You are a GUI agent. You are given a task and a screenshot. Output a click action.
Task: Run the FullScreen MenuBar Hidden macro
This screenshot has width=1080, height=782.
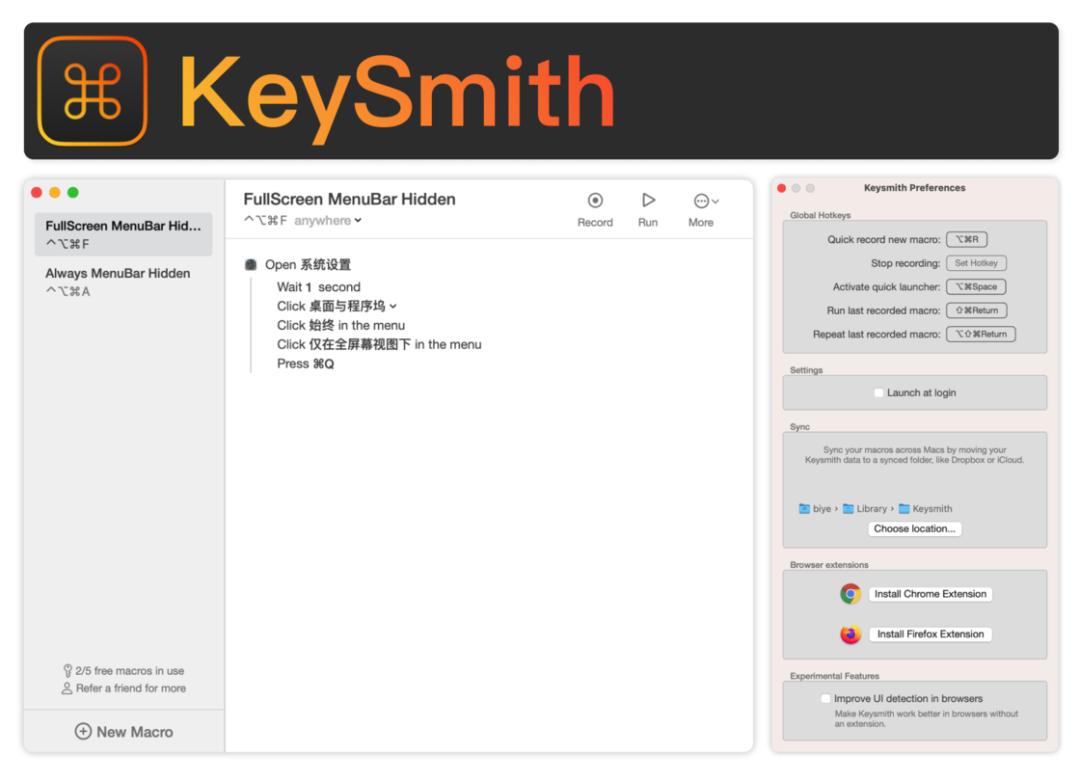(647, 209)
